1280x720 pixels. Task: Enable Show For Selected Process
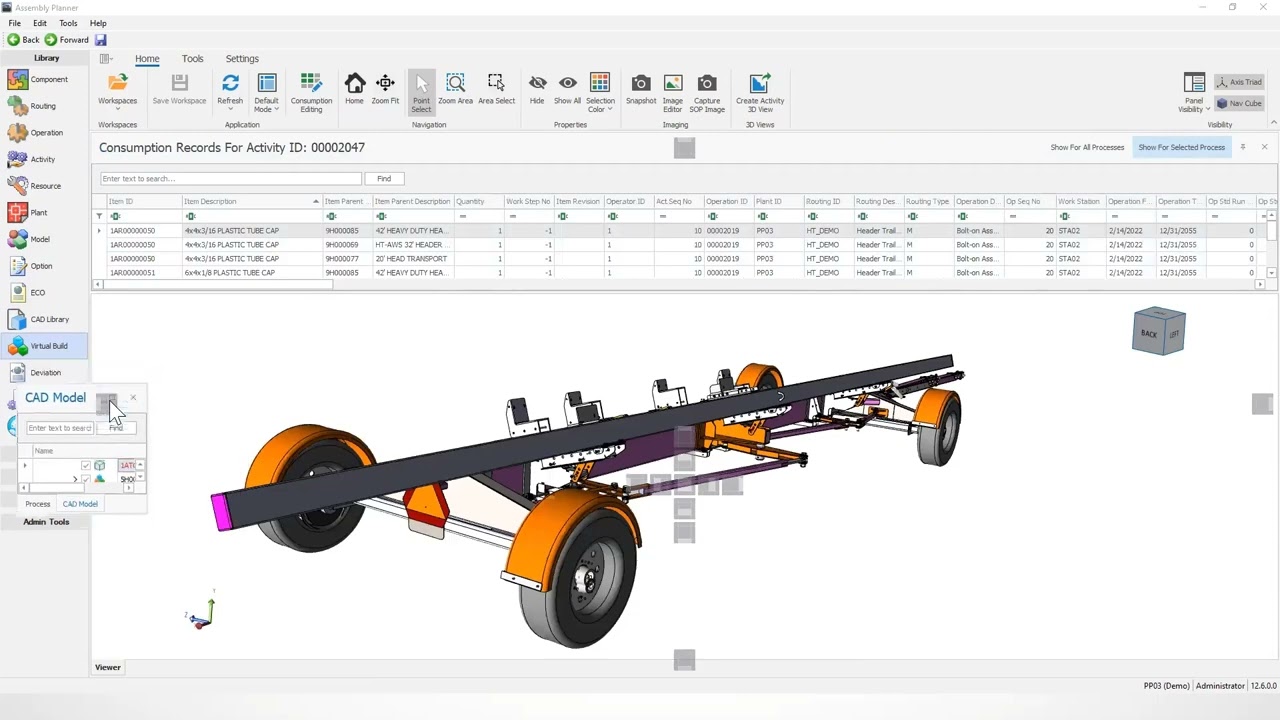[1181, 148]
